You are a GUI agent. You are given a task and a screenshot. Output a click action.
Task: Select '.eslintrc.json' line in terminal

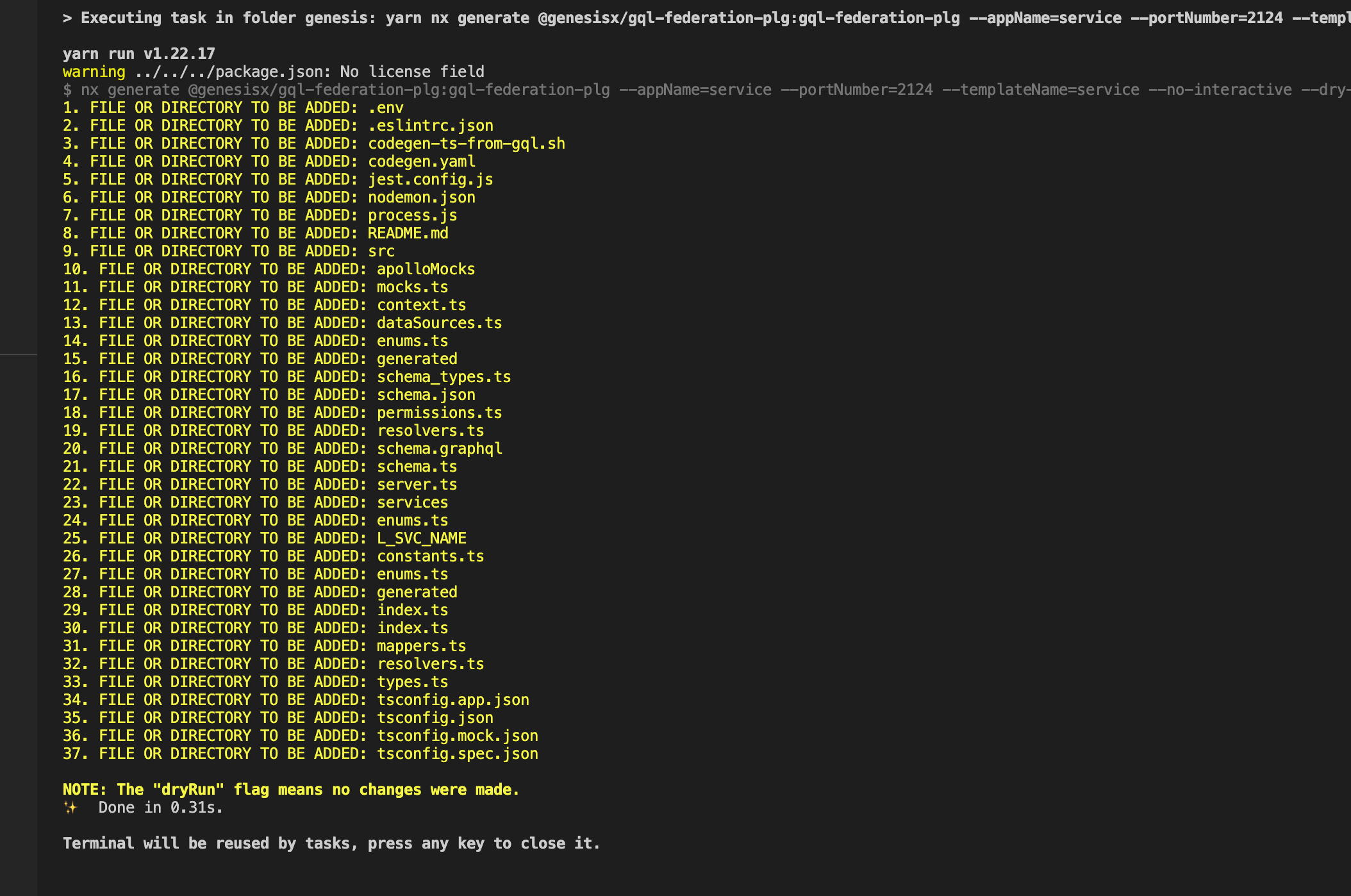coord(278,126)
